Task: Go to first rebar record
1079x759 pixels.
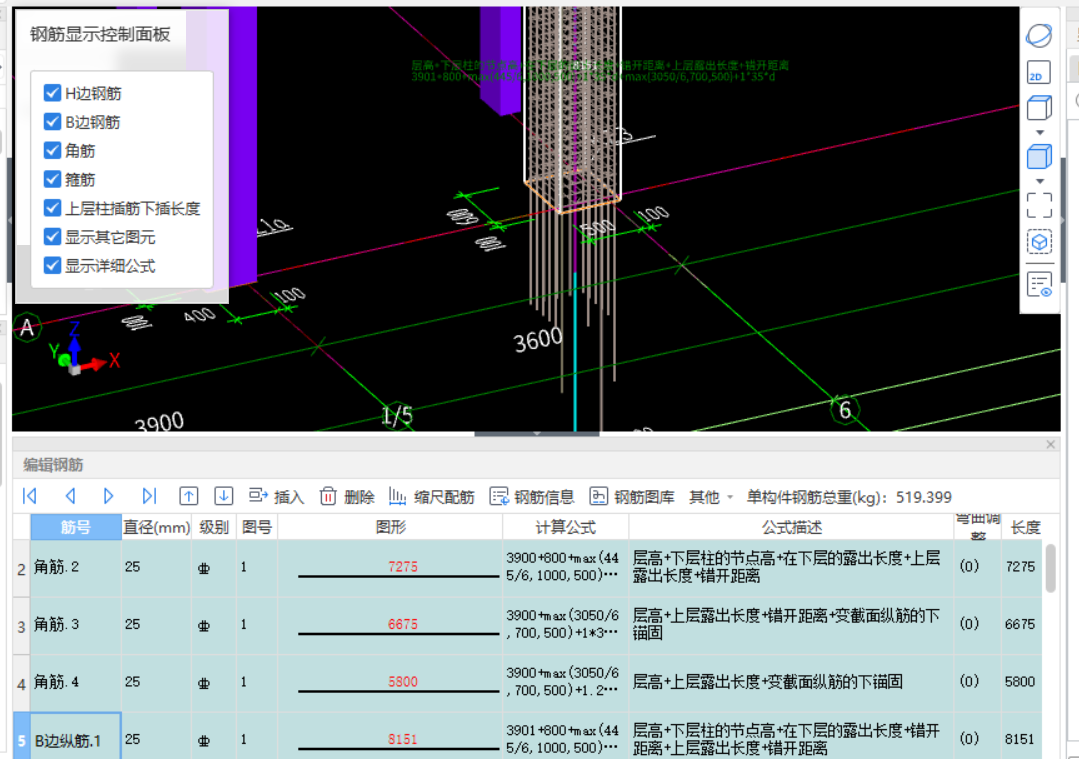Action: tap(30, 496)
